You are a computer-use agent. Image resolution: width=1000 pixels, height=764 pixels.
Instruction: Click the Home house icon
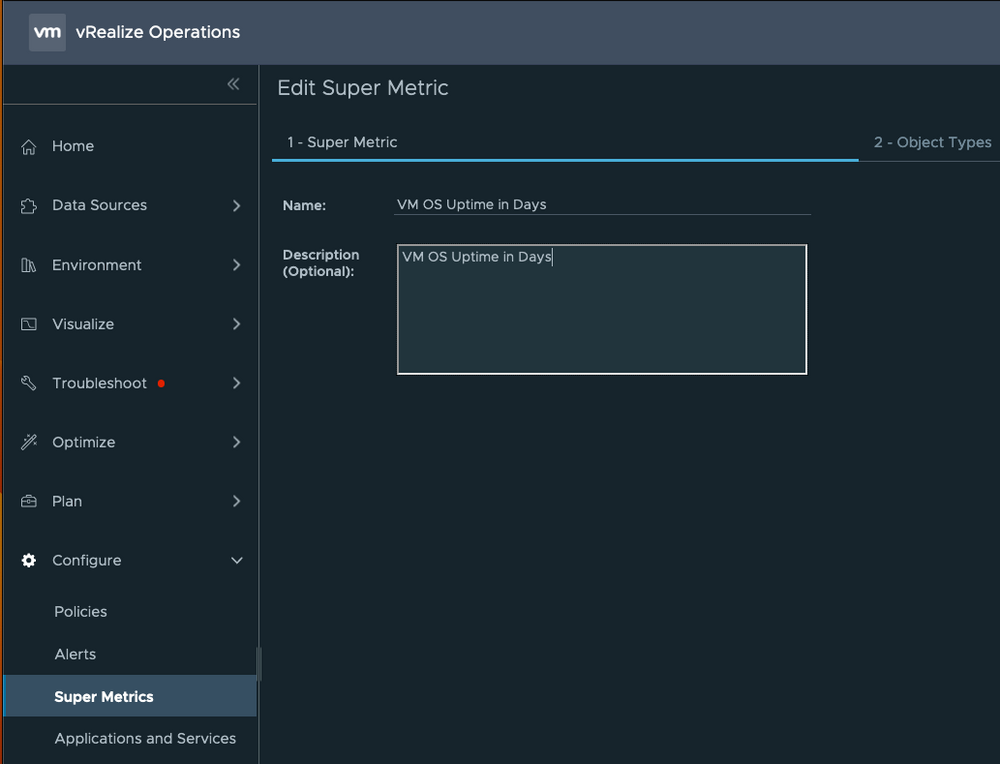point(29,147)
